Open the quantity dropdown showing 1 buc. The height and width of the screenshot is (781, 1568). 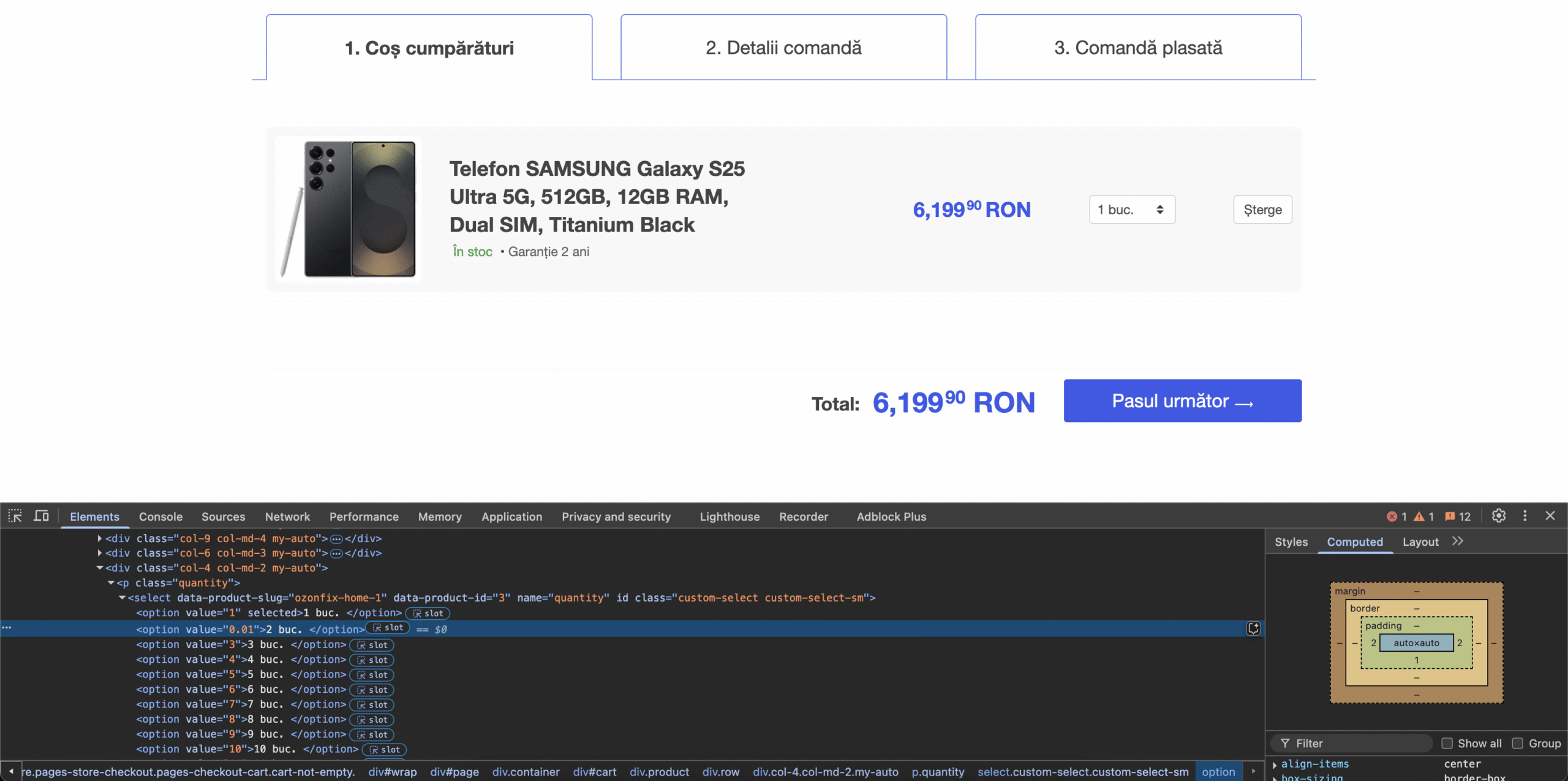(1132, 209)
